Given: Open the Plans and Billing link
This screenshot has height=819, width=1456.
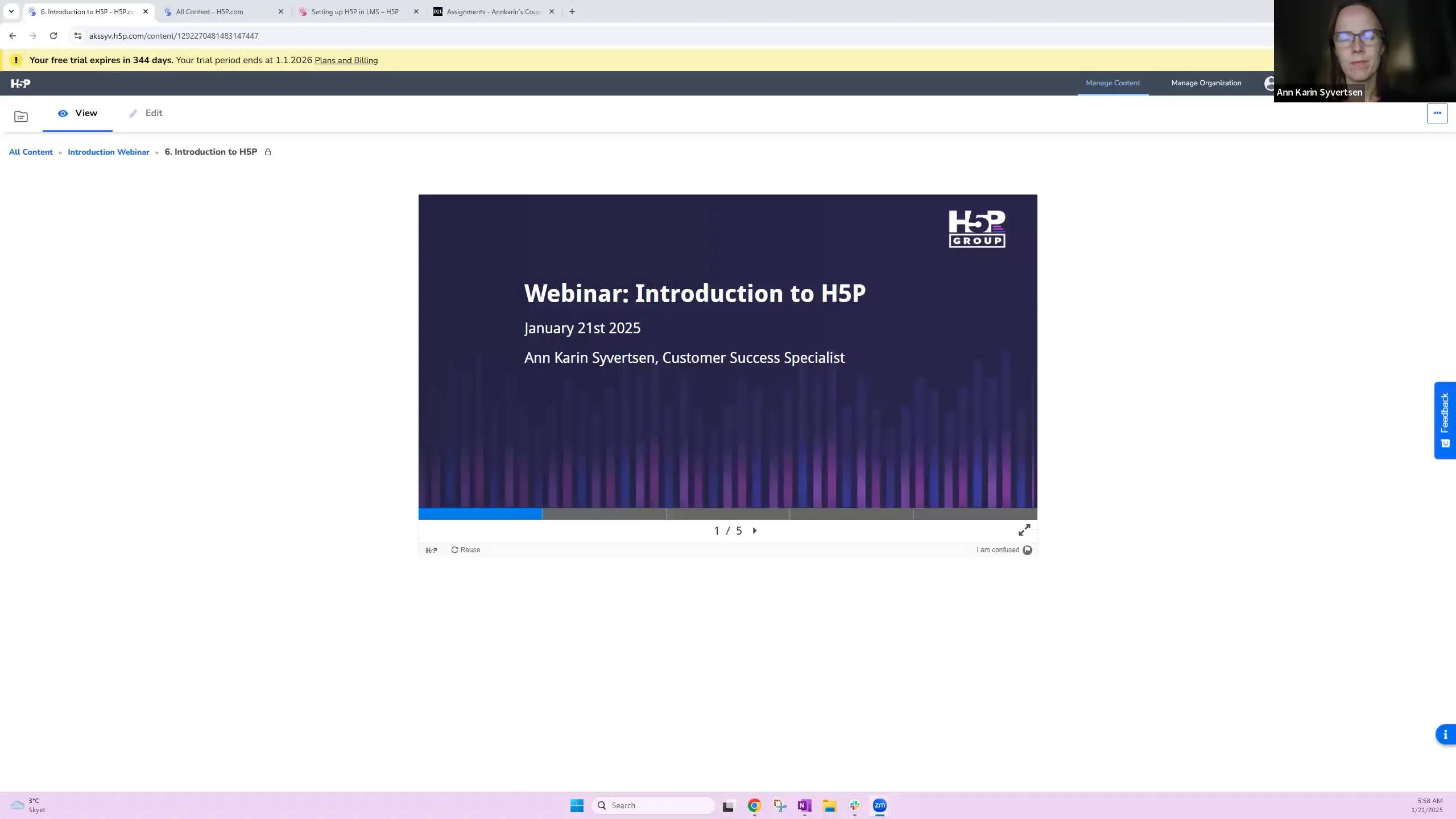Looking at the screenshot, I should coord(346,60).
